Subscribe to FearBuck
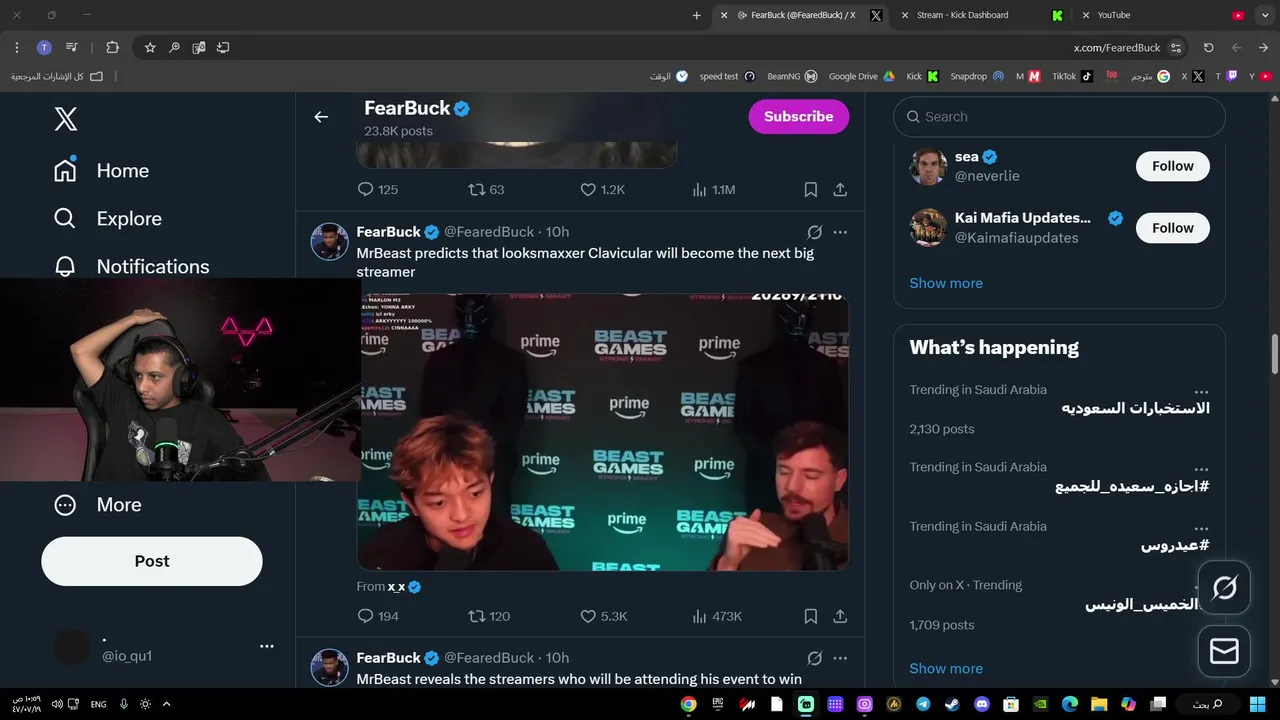This screenshot has height=720, width=1280. [x=798, y=117]
